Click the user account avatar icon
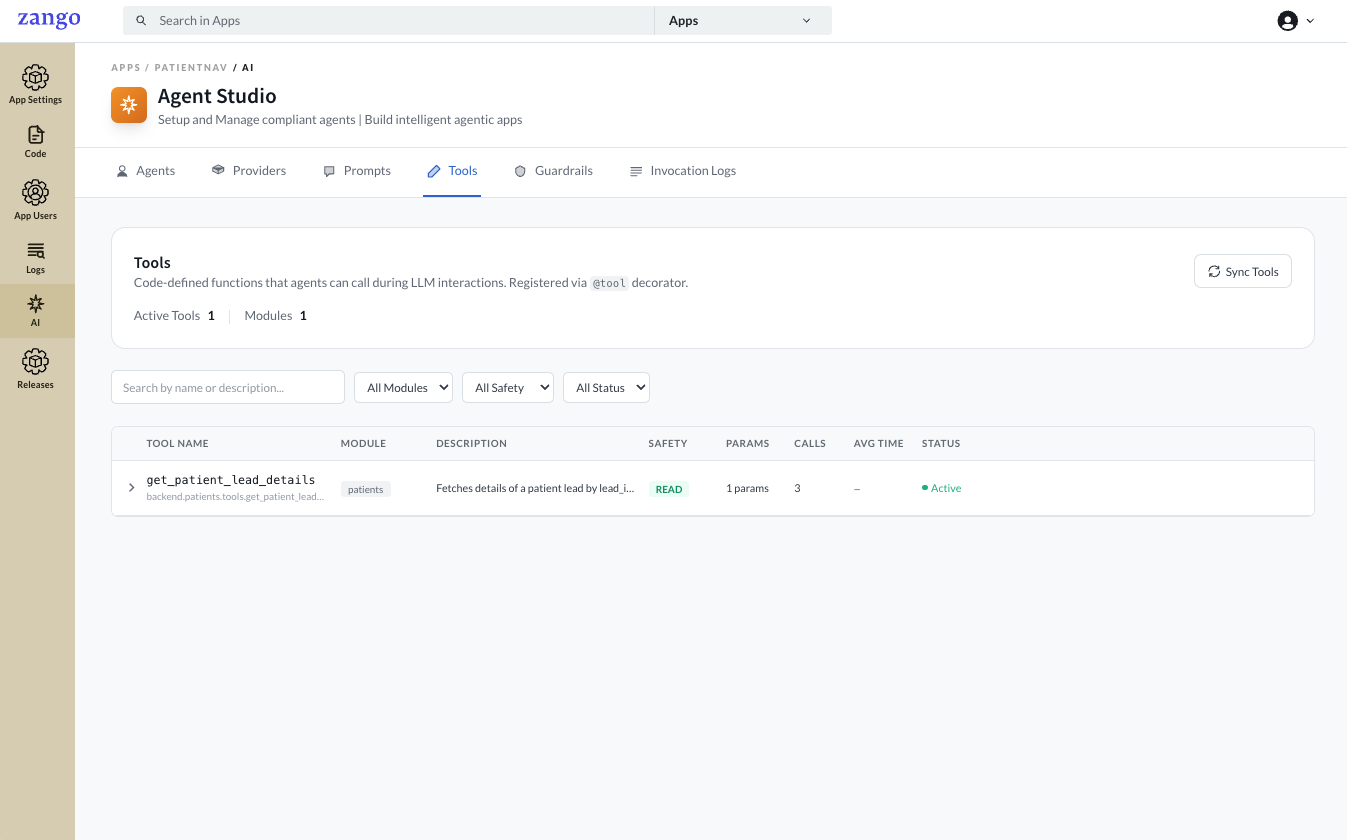Screen dimensions: 1347x840 point(1288,21)
